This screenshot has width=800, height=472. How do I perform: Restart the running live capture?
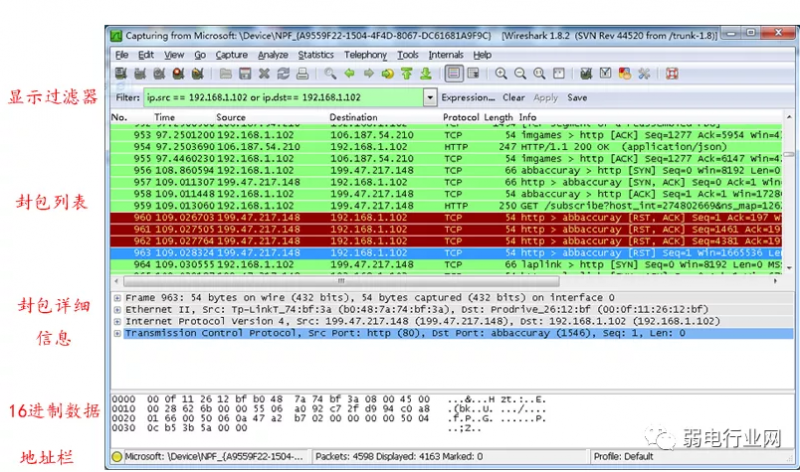point(197,74)
